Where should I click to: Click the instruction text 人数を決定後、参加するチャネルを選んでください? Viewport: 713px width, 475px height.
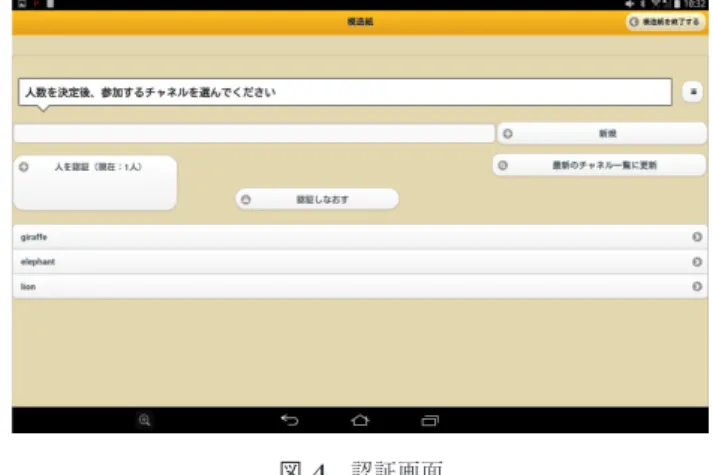tap(151, 92)
